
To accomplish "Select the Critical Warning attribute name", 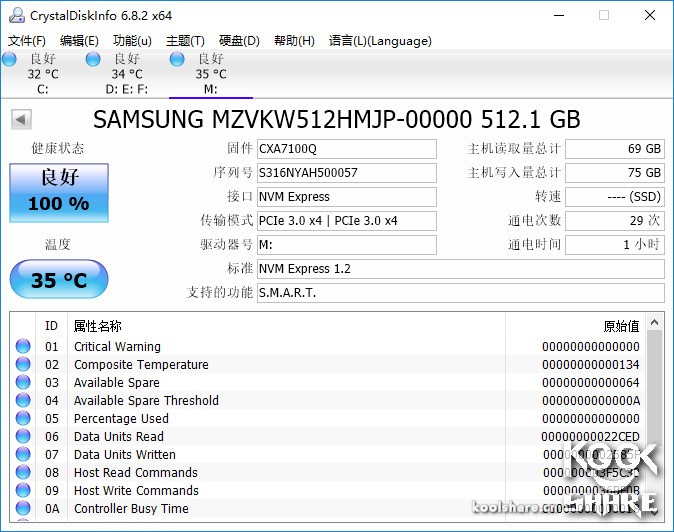I will [x=117, y=346].
